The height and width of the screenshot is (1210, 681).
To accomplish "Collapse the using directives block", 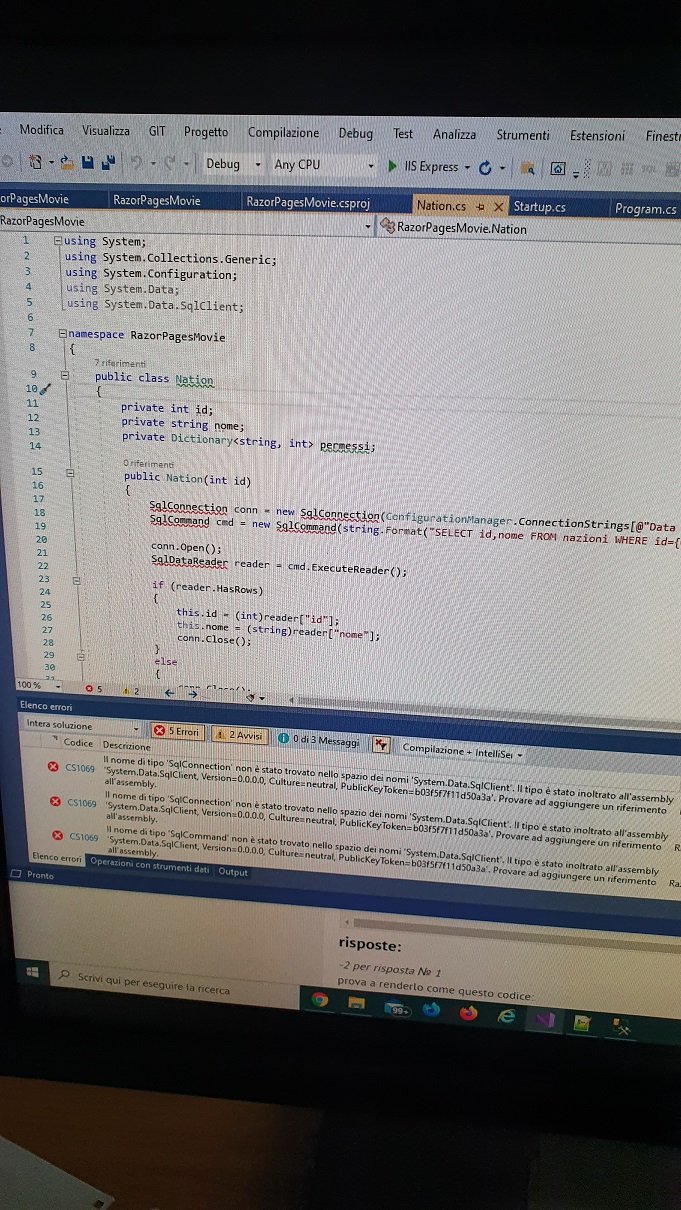I will click(58, 240).
